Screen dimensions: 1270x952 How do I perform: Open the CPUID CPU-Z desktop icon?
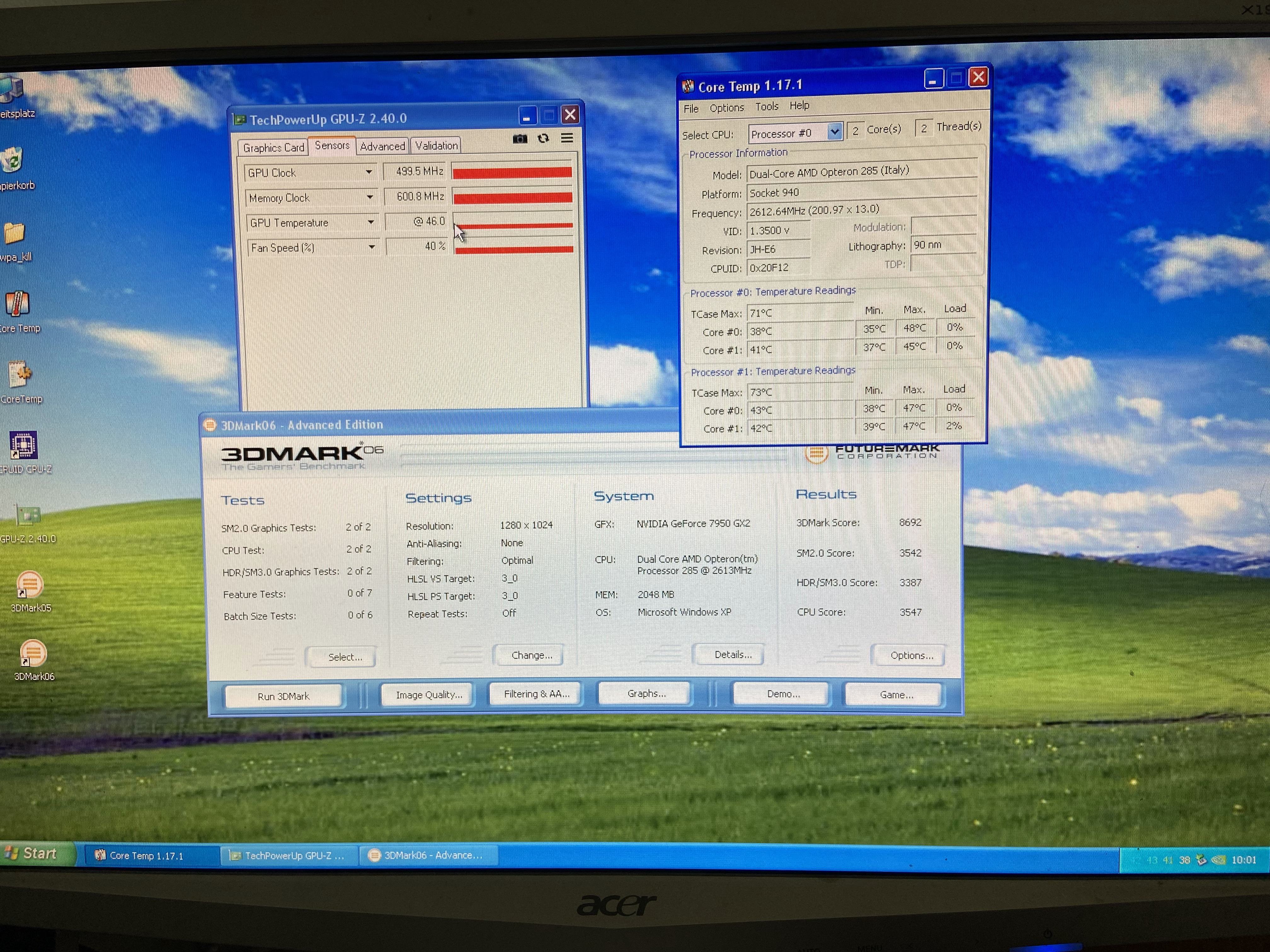click(x=24, y=446)
